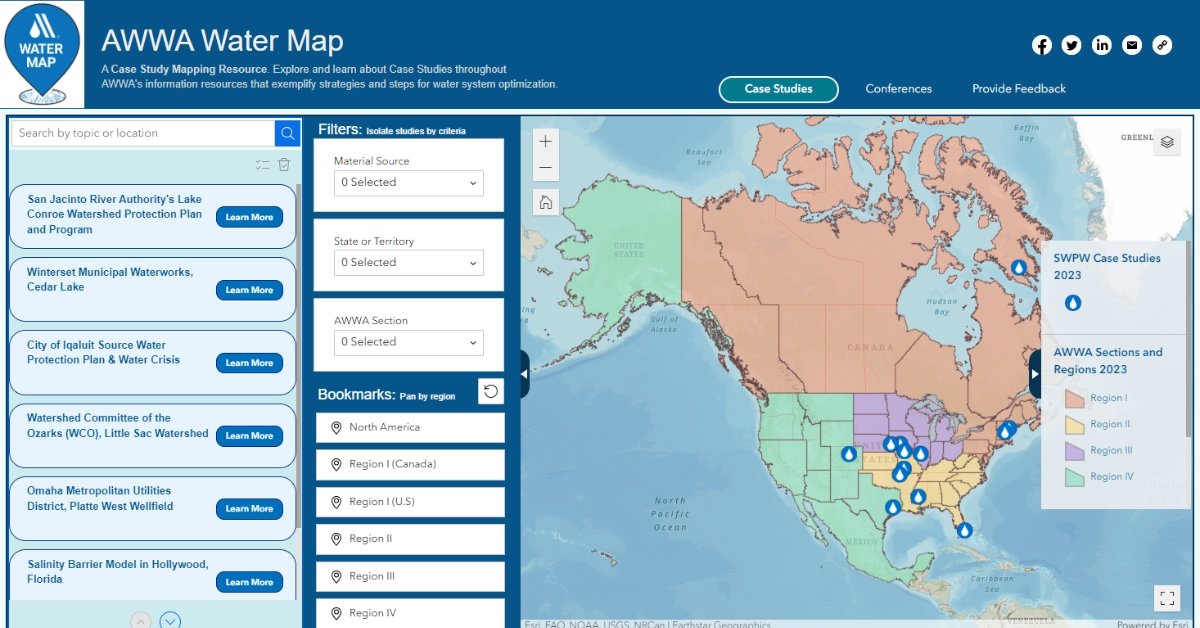Click Learn More for City of Iqaluit
This screenshot has width=1200, height=628.
[249, 363]
